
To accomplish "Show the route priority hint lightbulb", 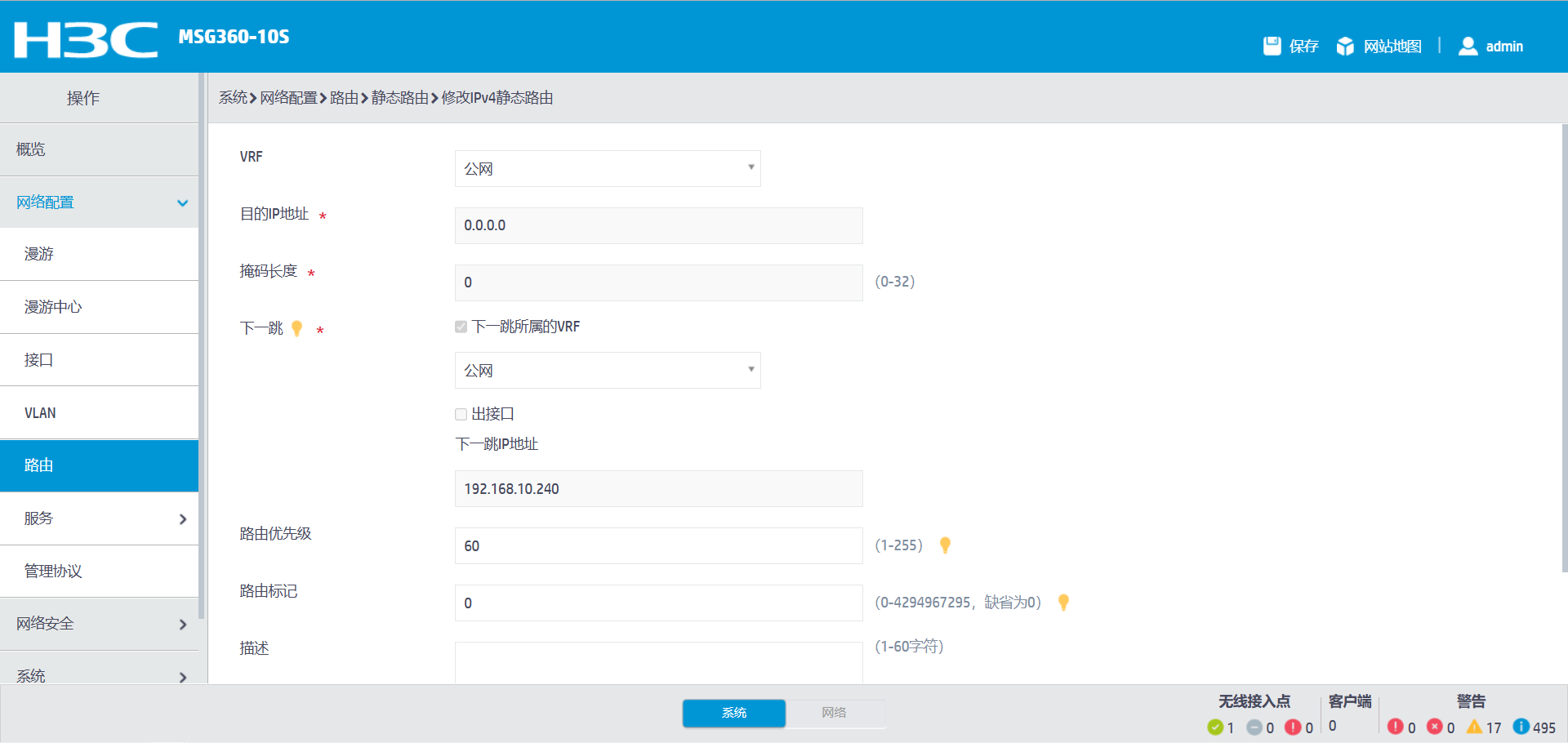I will [x=945, y=545].
